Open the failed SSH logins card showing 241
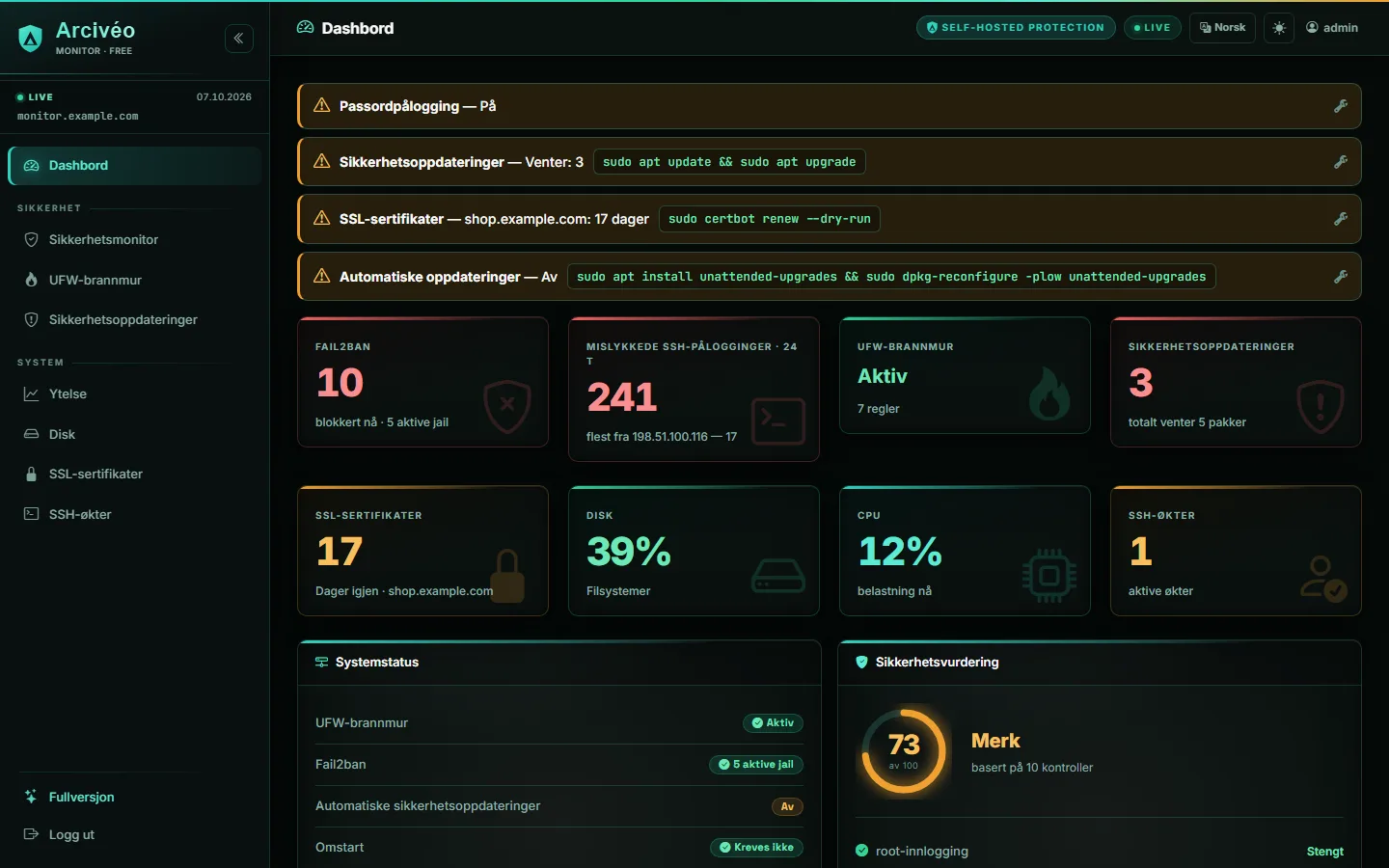The height and width of the screenshot is (868, 1389). 694,390
